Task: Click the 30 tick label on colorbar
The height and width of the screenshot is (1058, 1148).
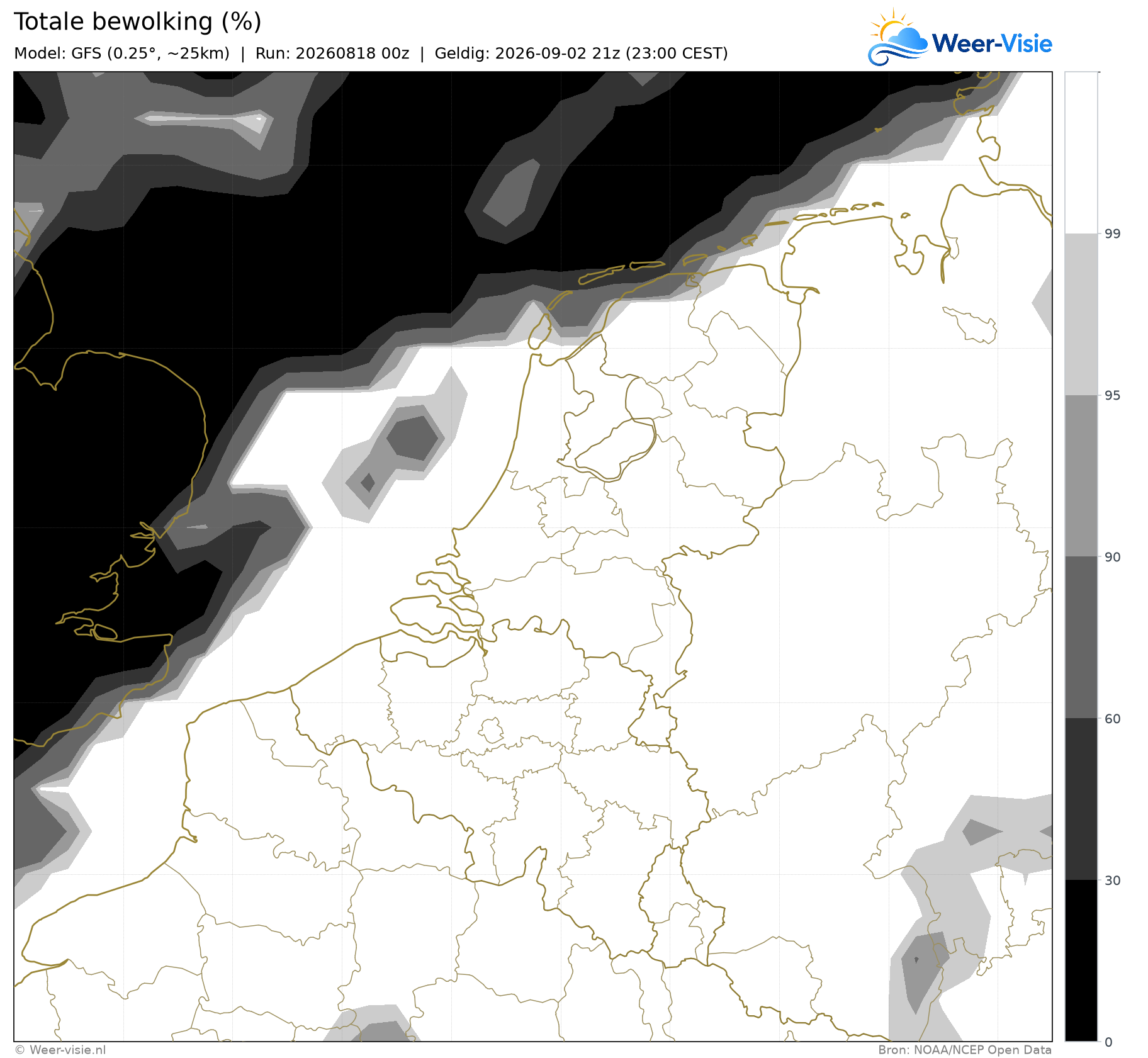Action: point(1113,881)
